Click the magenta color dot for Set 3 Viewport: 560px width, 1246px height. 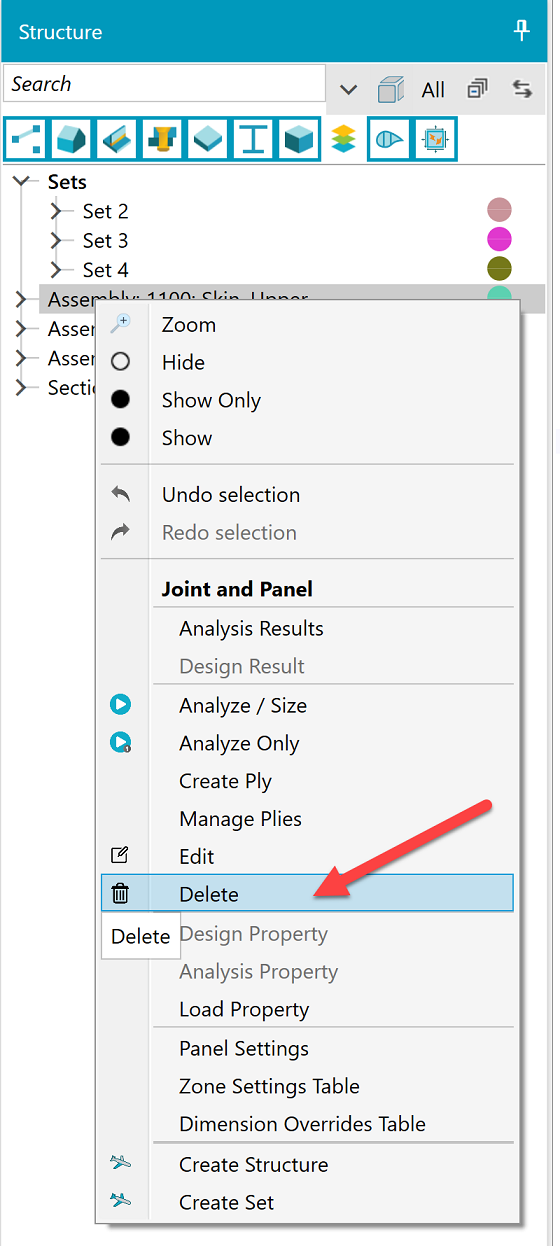pyautogui.click(x=499, y=239)
